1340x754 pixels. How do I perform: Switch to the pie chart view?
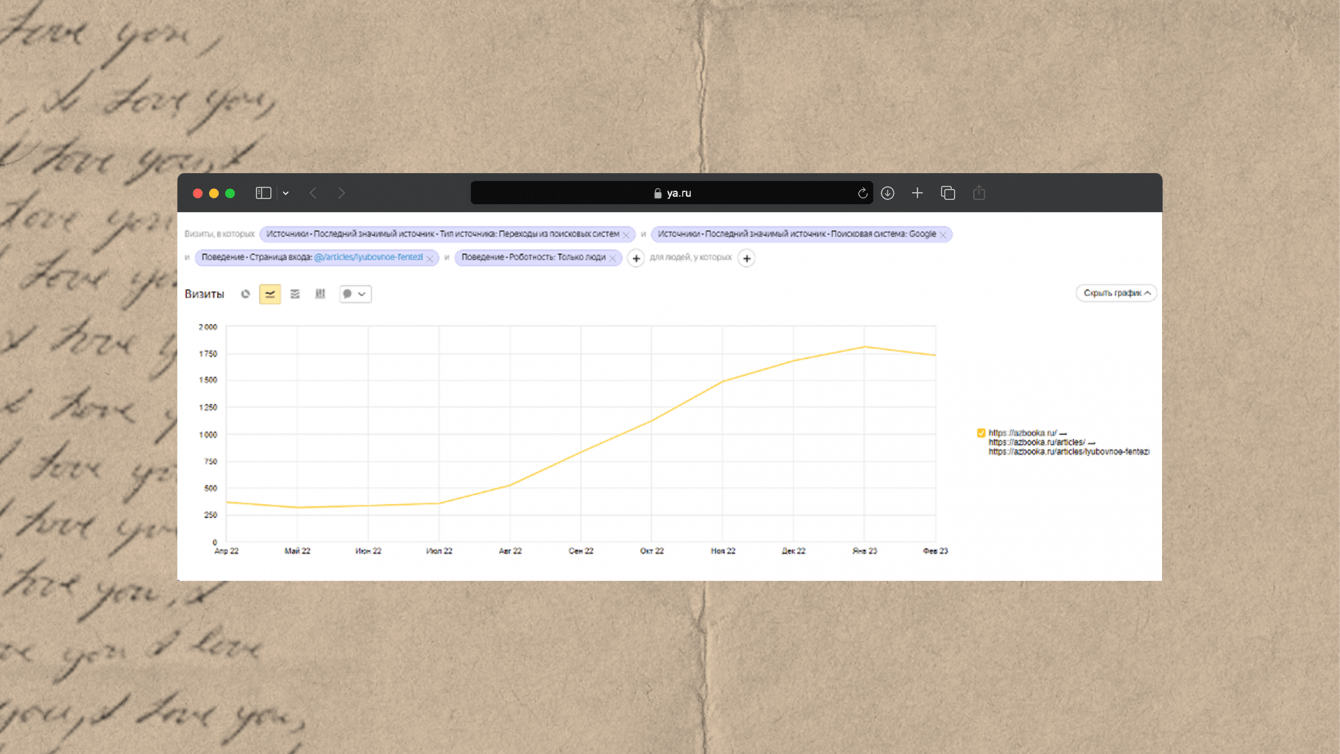[245, 294]
